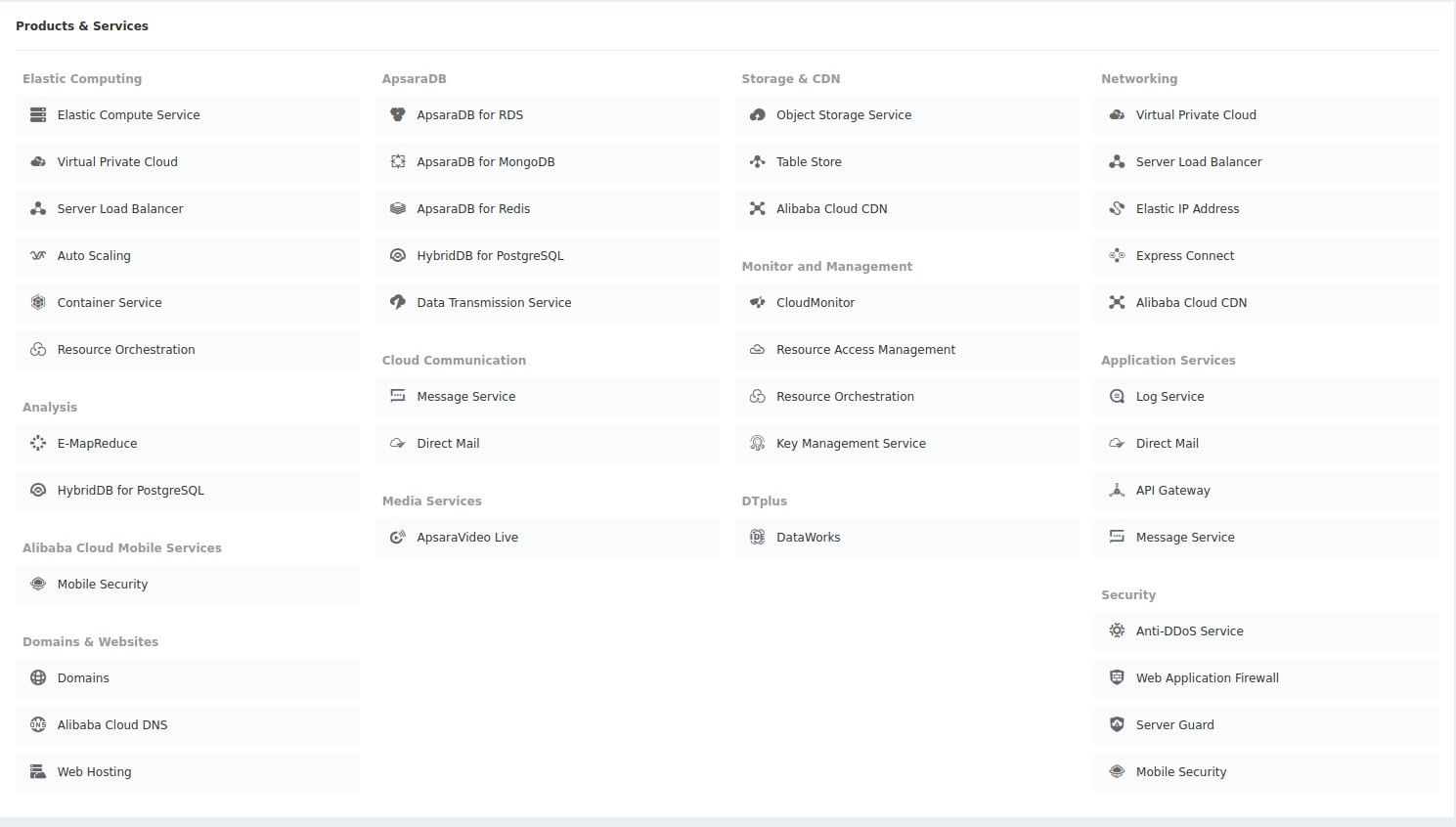Click the Elastic Computing section heading
The width and height of the screenshot is (1456, 827).
pyautogui.click(x=82, y=79)
